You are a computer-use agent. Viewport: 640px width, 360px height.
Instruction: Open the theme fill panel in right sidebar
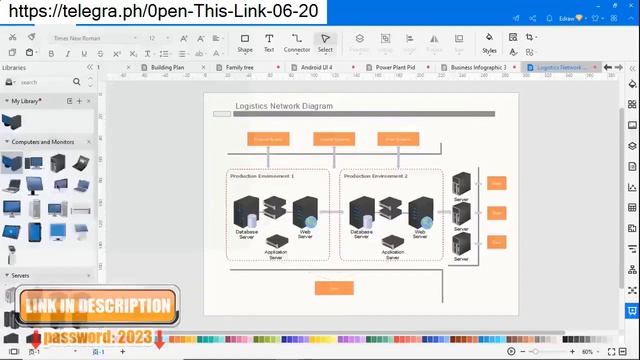632,84
